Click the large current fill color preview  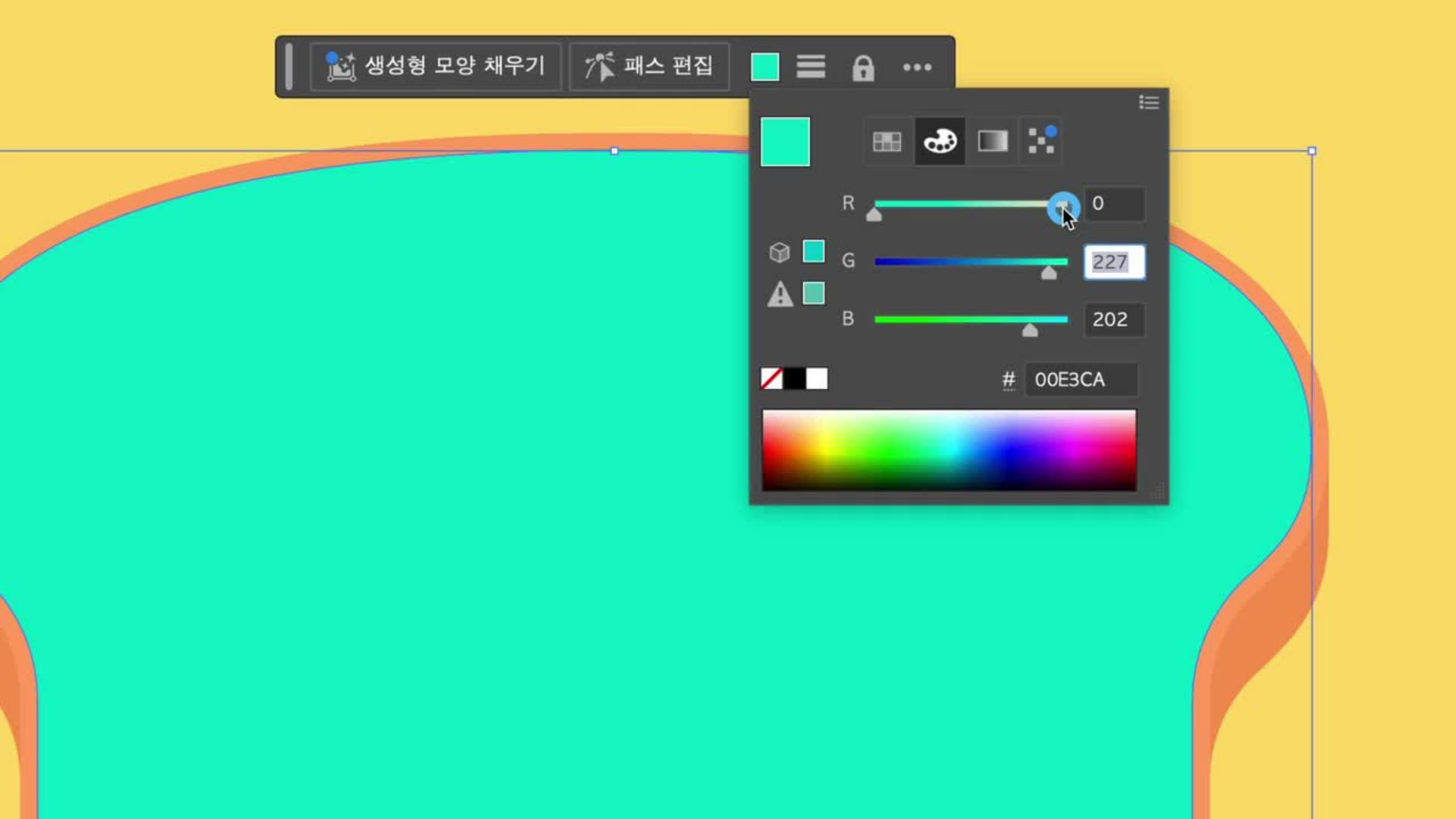[x=785, y=142]
